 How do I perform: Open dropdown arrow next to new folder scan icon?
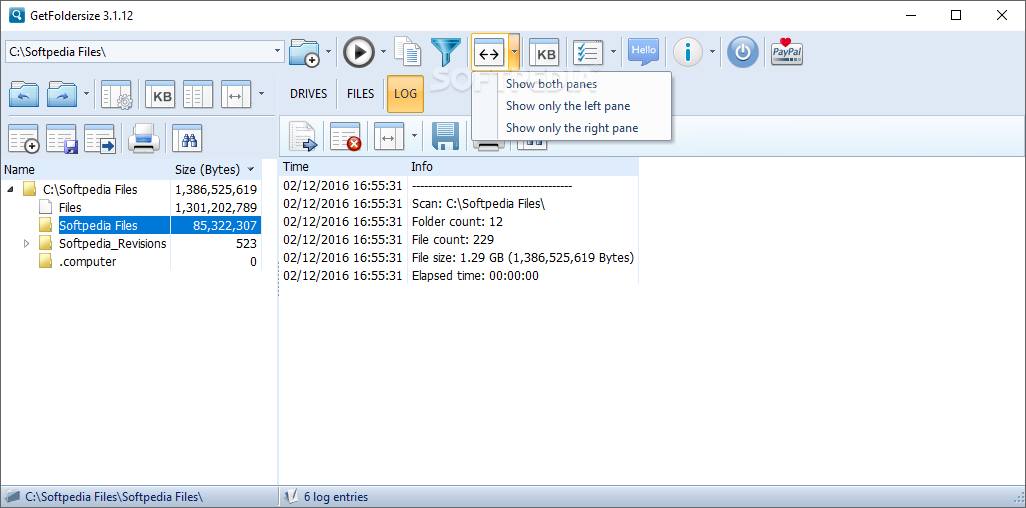point(328,52)
